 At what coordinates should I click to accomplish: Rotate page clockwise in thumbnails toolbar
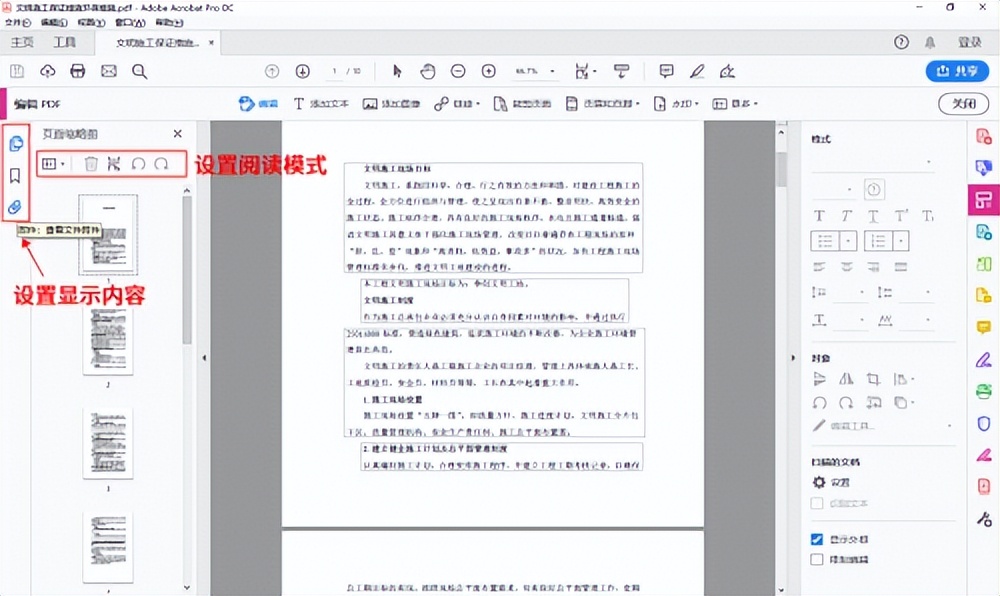161,164
